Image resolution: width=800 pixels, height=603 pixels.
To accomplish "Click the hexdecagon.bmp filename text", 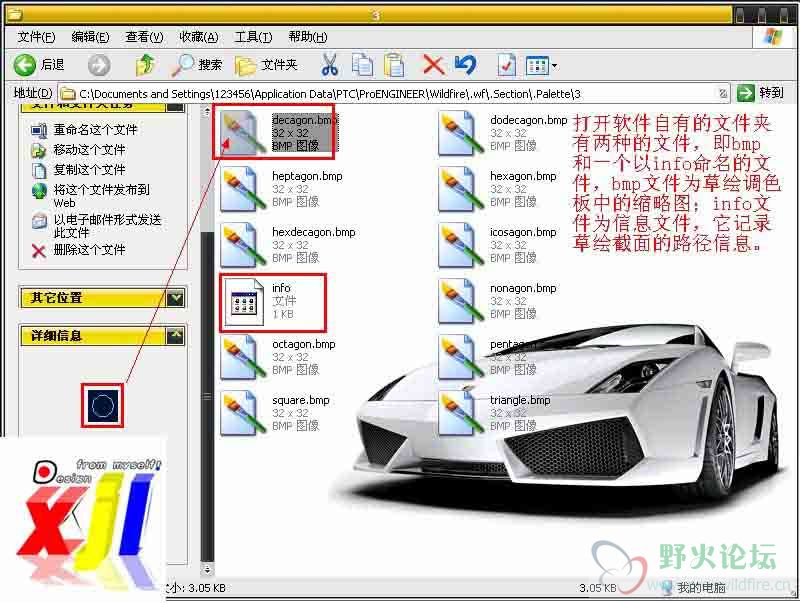I will (313, 232).
